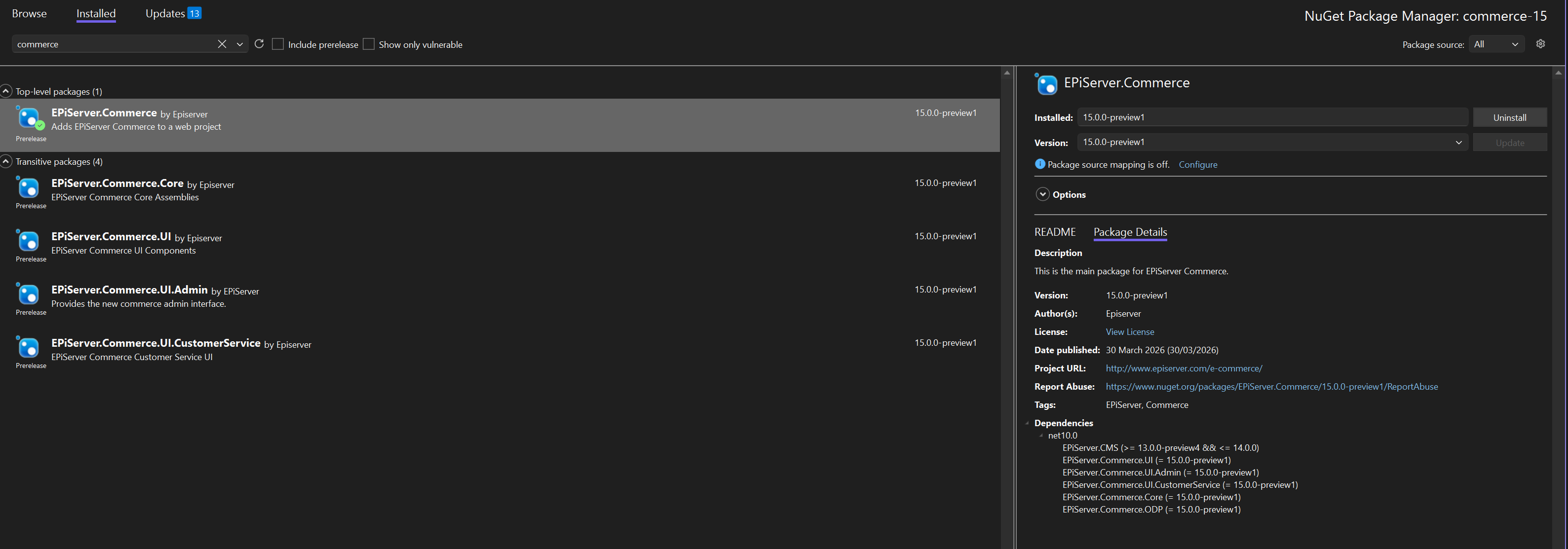Open the Version selection dropdown
Screen dimensions: 1568x549
coord(1458,143)
